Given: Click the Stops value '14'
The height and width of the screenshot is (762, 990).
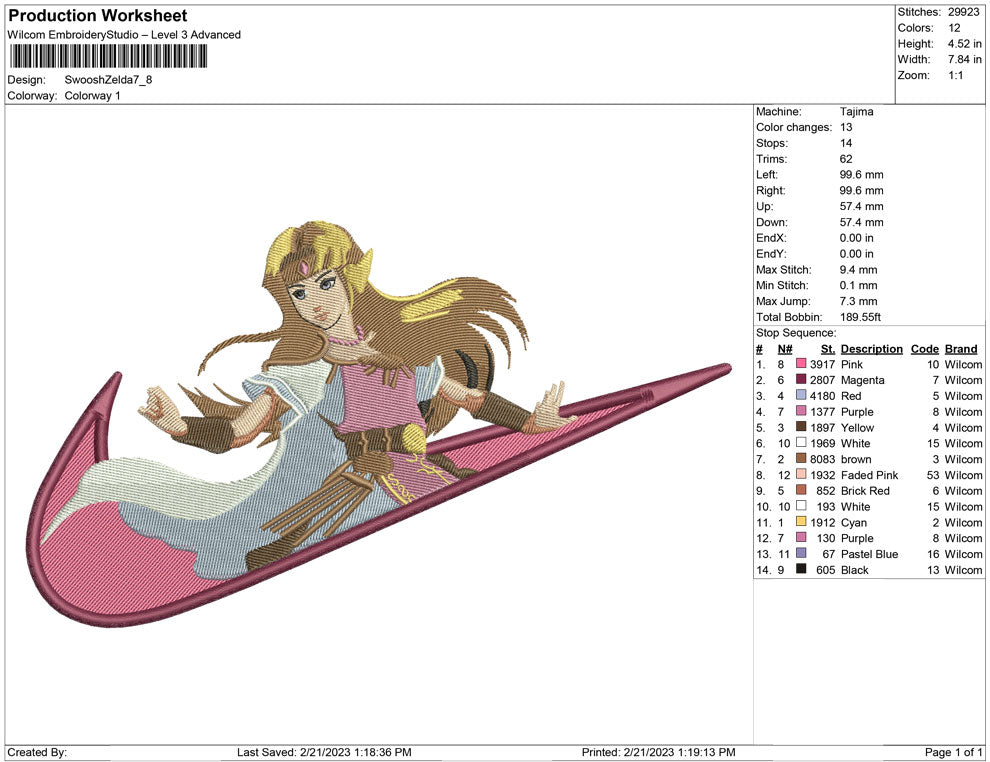Looking at the screenshot, I should 846,143.
